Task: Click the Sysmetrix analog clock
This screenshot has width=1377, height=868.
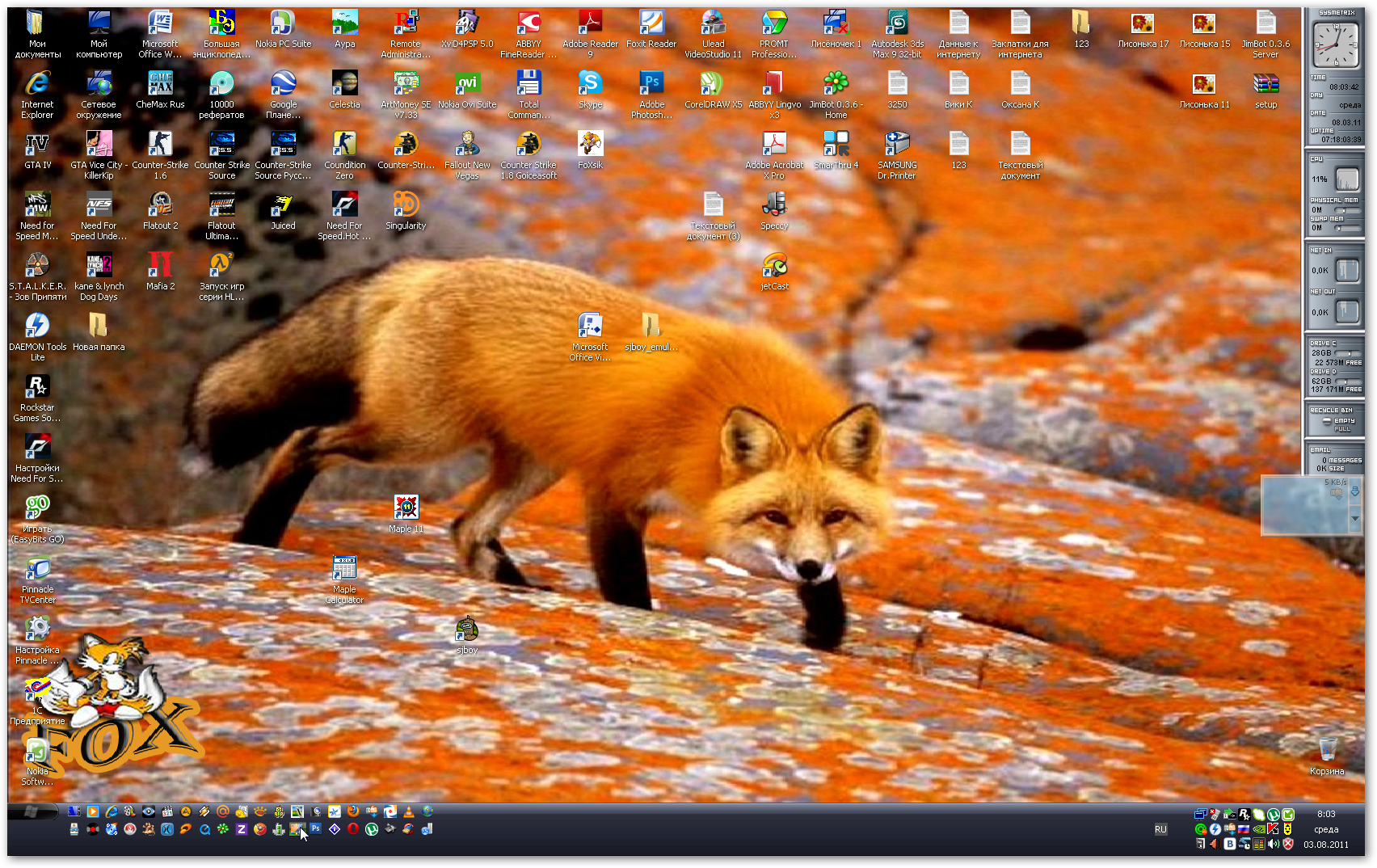Action: click(x=1336, y=44)
